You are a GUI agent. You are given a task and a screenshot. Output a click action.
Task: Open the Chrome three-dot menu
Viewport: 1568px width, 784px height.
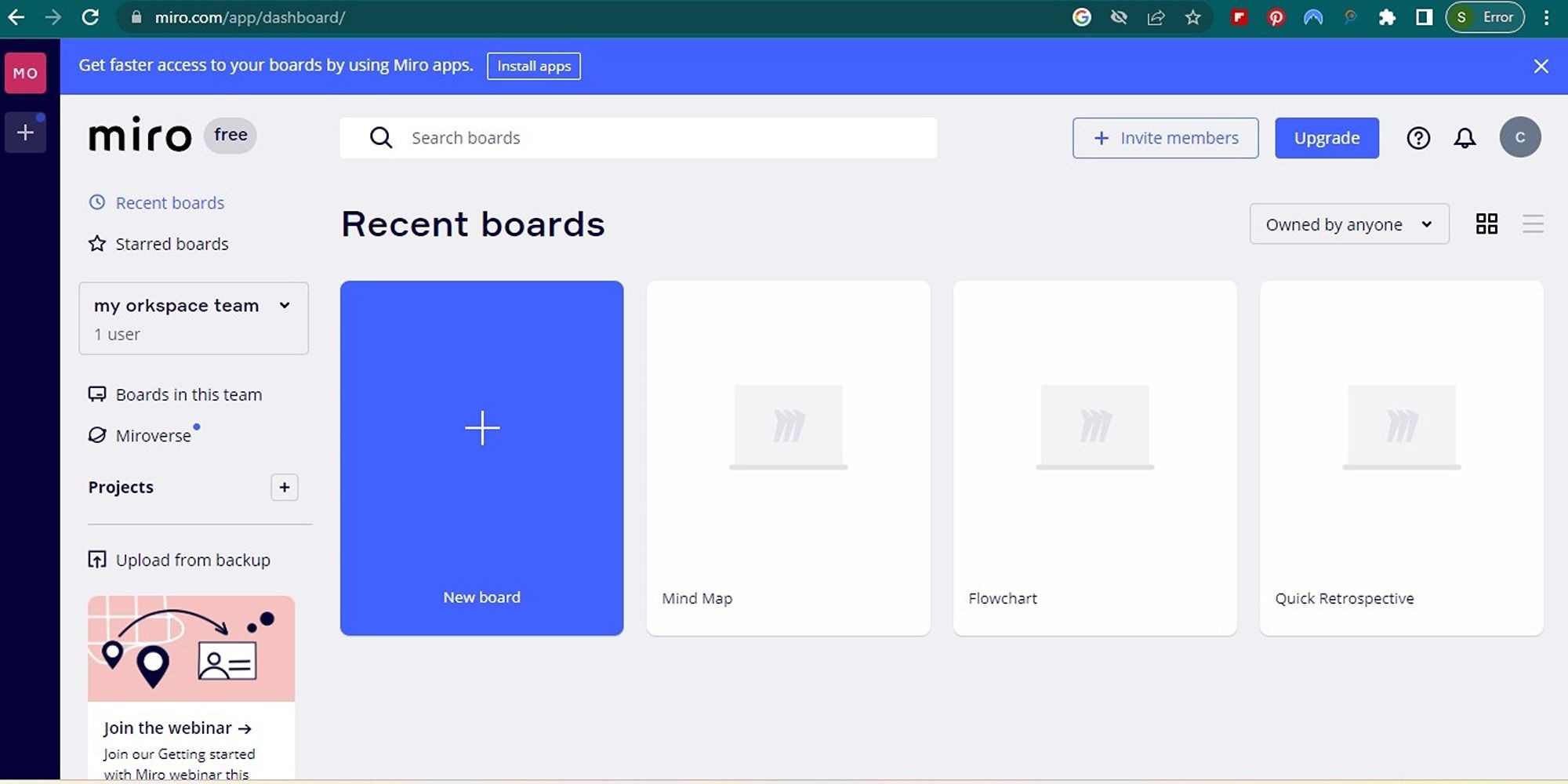pos(1546,17)
